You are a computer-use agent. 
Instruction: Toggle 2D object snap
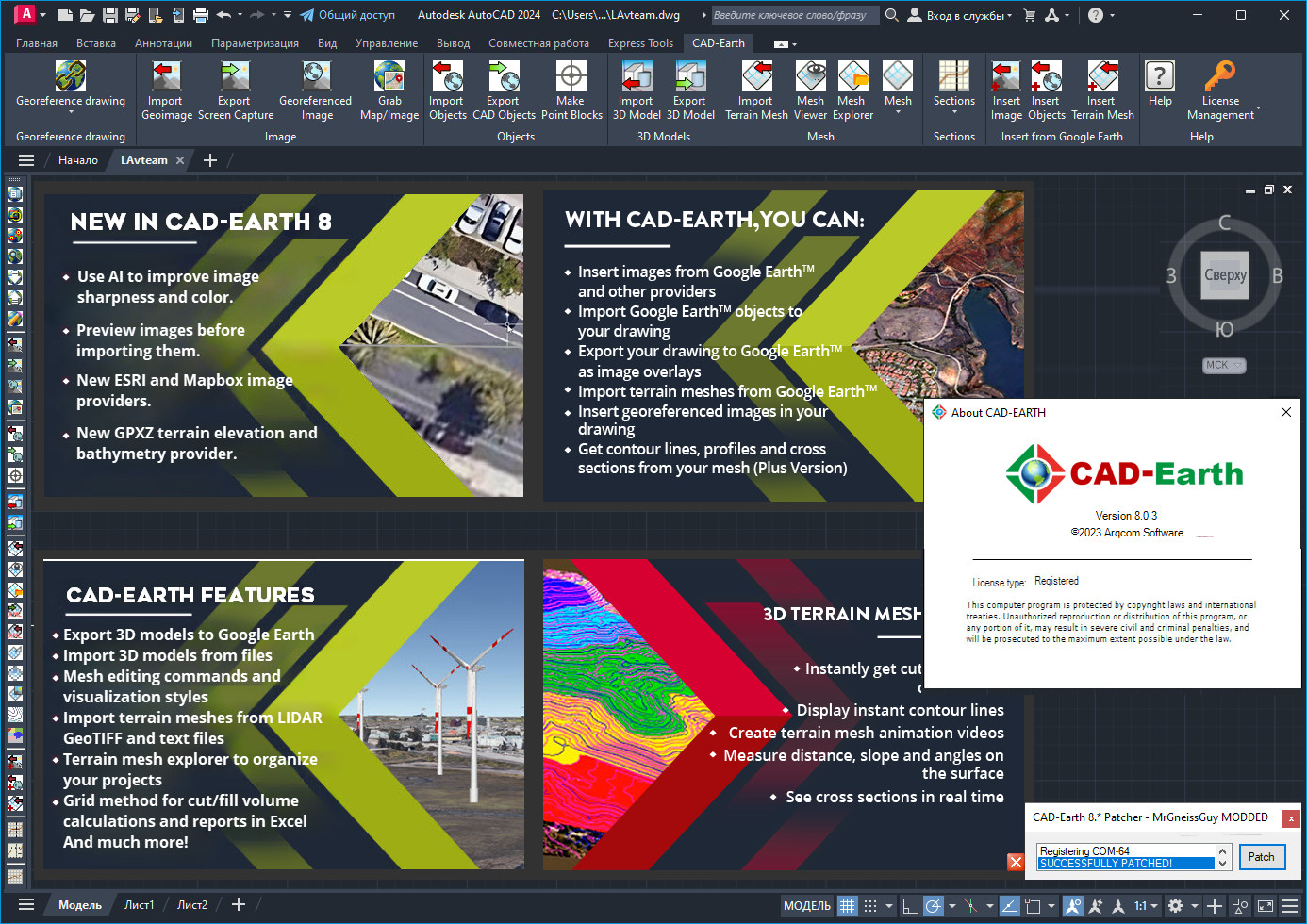(1033, 905)
